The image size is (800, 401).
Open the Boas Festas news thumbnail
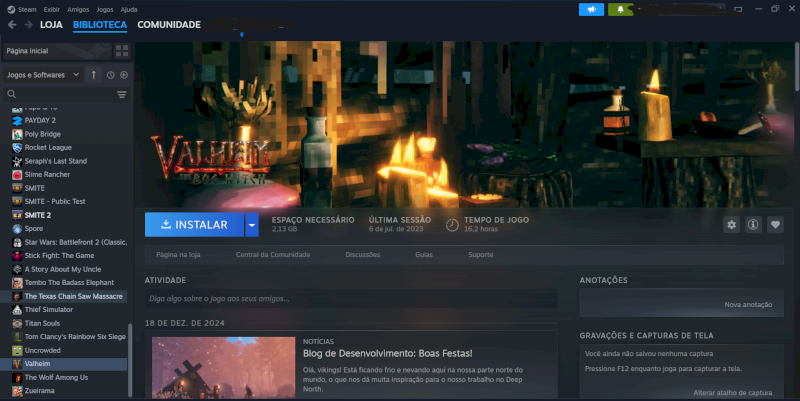pos(223,367)
